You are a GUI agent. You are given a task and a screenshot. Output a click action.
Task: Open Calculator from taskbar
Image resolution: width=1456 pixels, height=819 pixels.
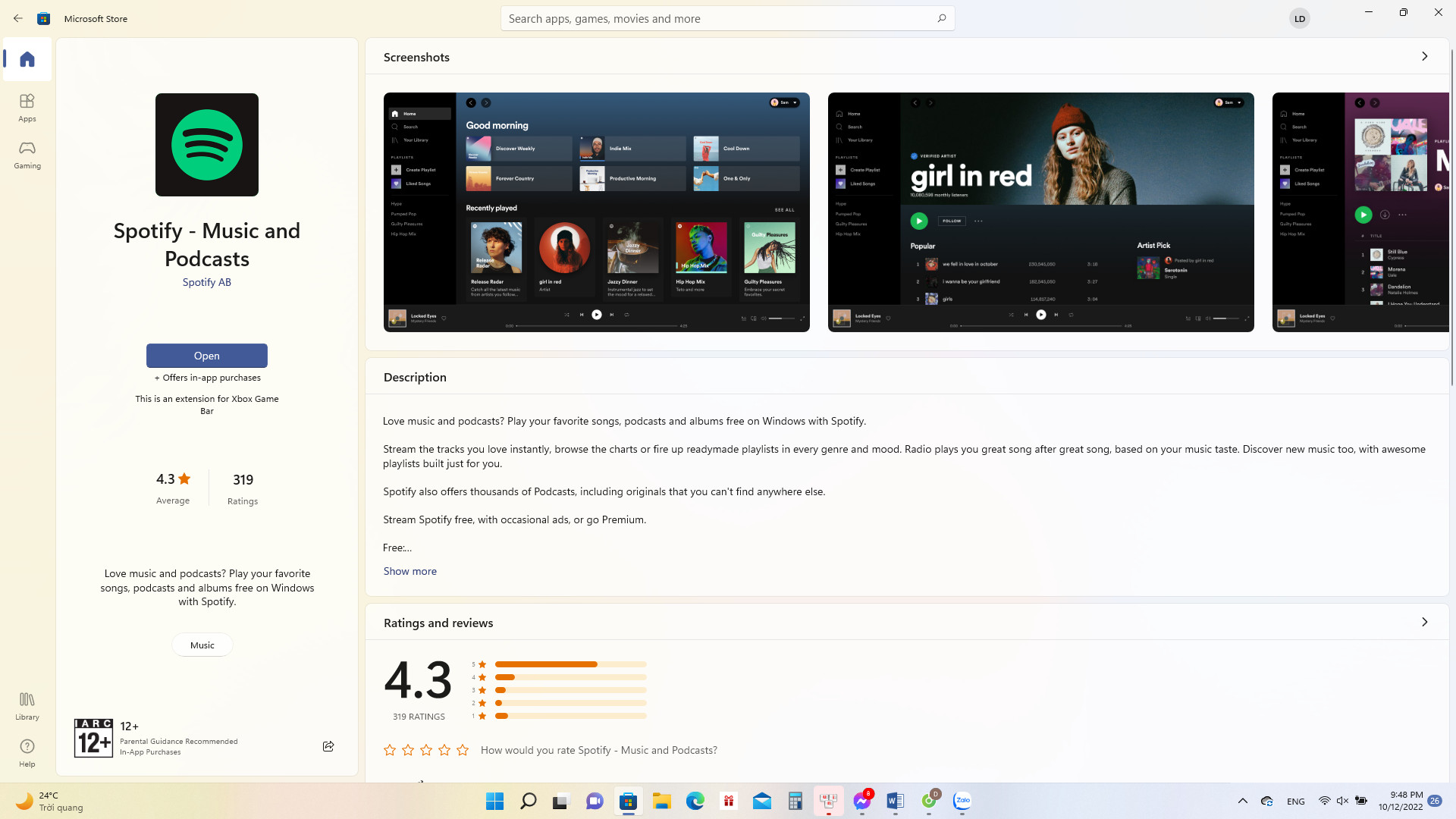tap(795, 801)
